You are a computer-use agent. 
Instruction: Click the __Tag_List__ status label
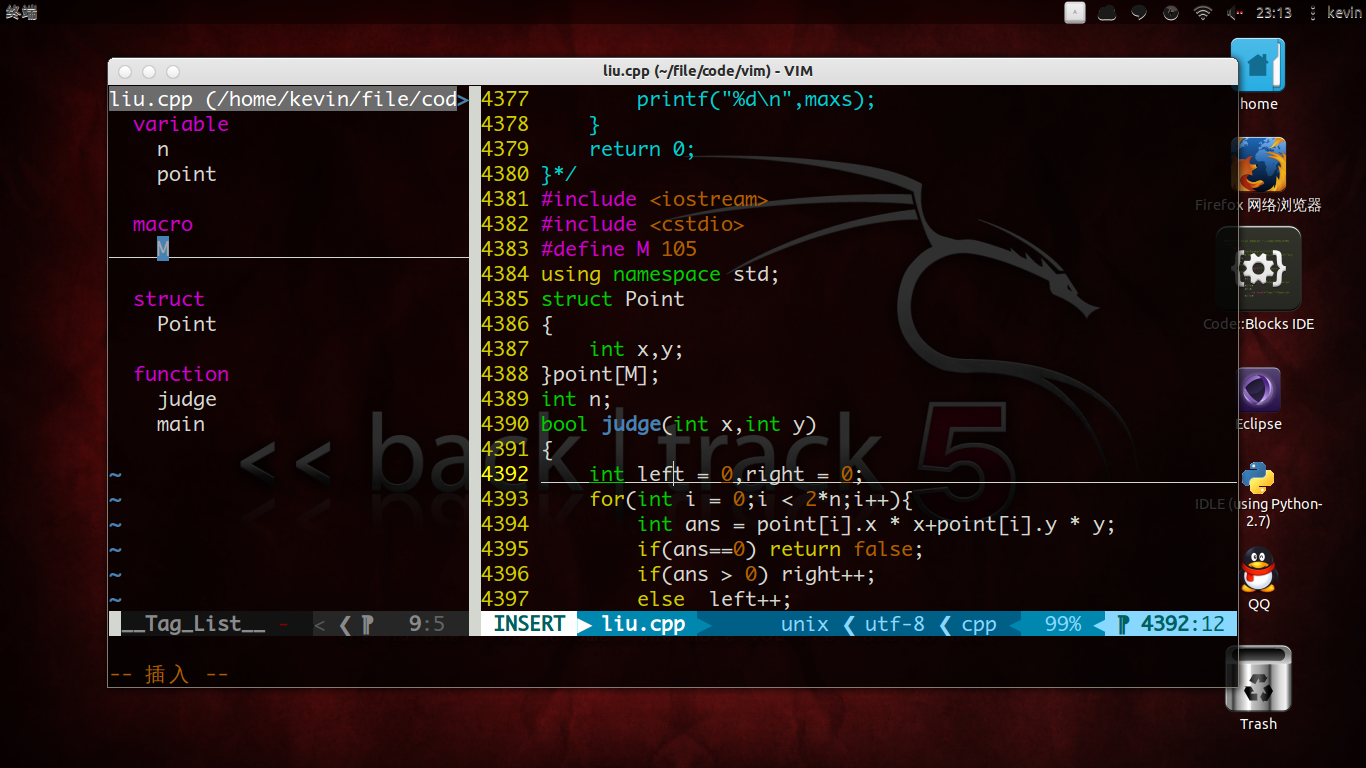tap(193, 624)
